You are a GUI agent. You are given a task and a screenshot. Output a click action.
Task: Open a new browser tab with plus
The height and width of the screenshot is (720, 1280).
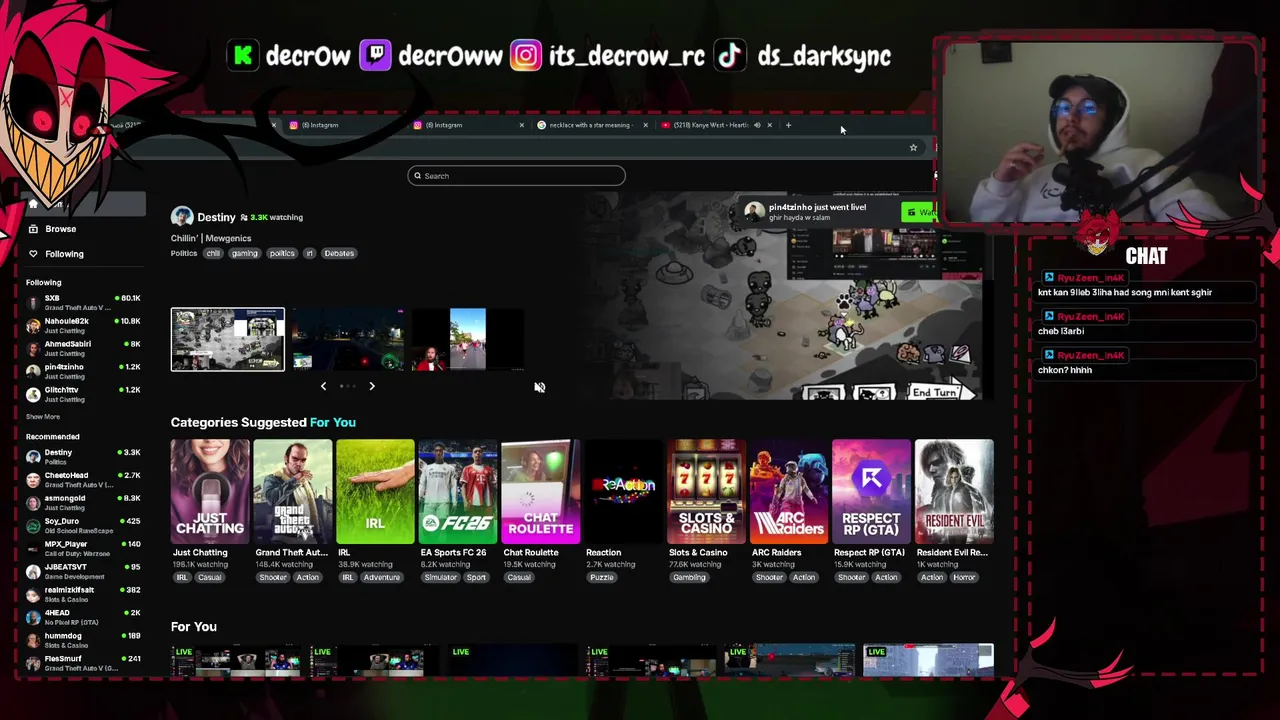(x=788, y=125)
